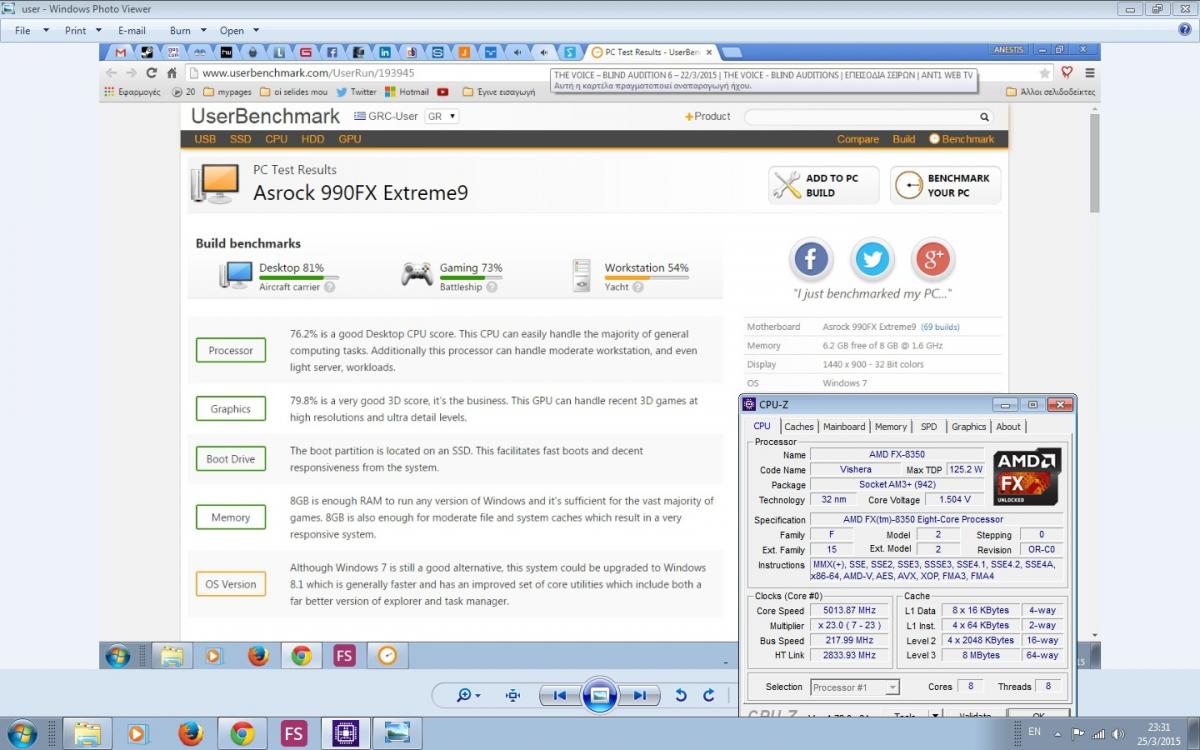Switch to the Mainboard tab in CPU-Z
1200x750 pixels.
click(844, 426)
